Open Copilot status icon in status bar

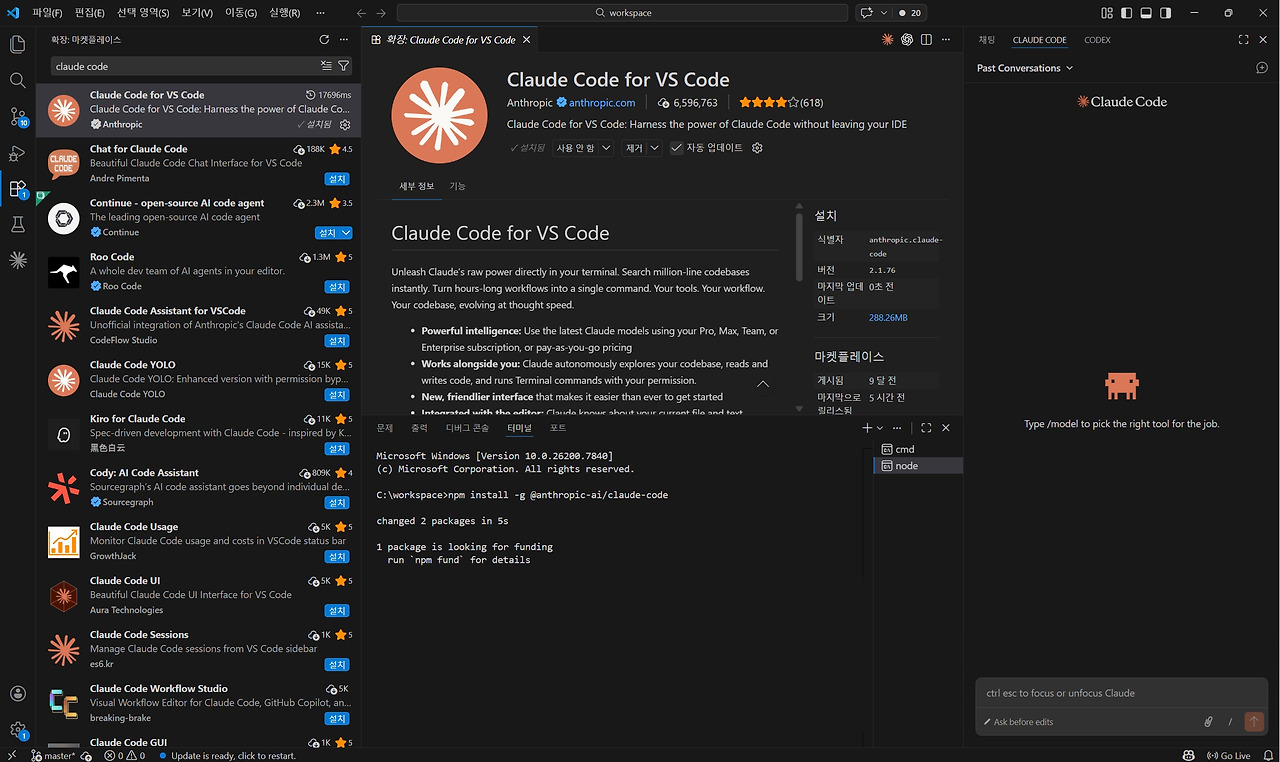click(1189, 755)
